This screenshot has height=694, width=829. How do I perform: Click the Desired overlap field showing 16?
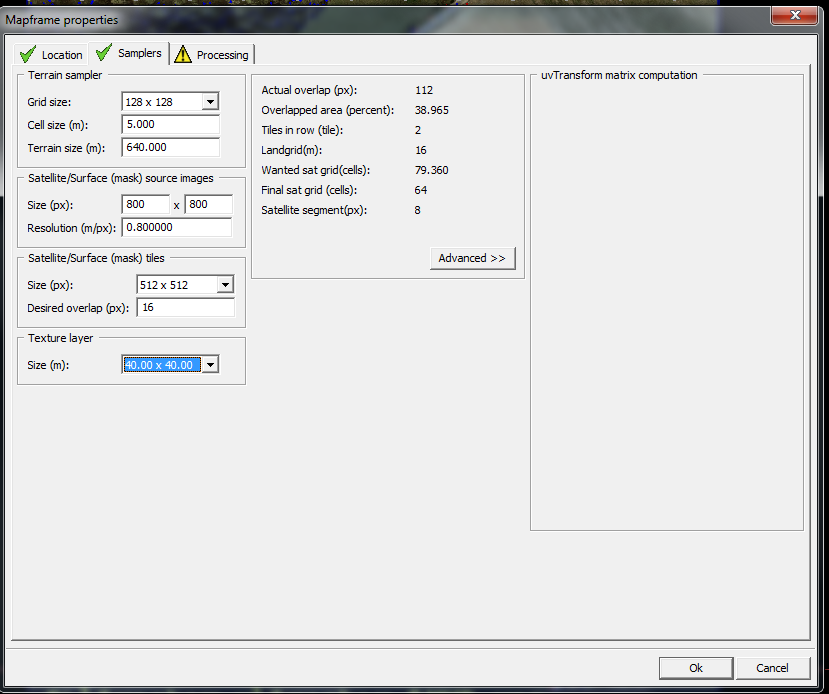[185, 307]
